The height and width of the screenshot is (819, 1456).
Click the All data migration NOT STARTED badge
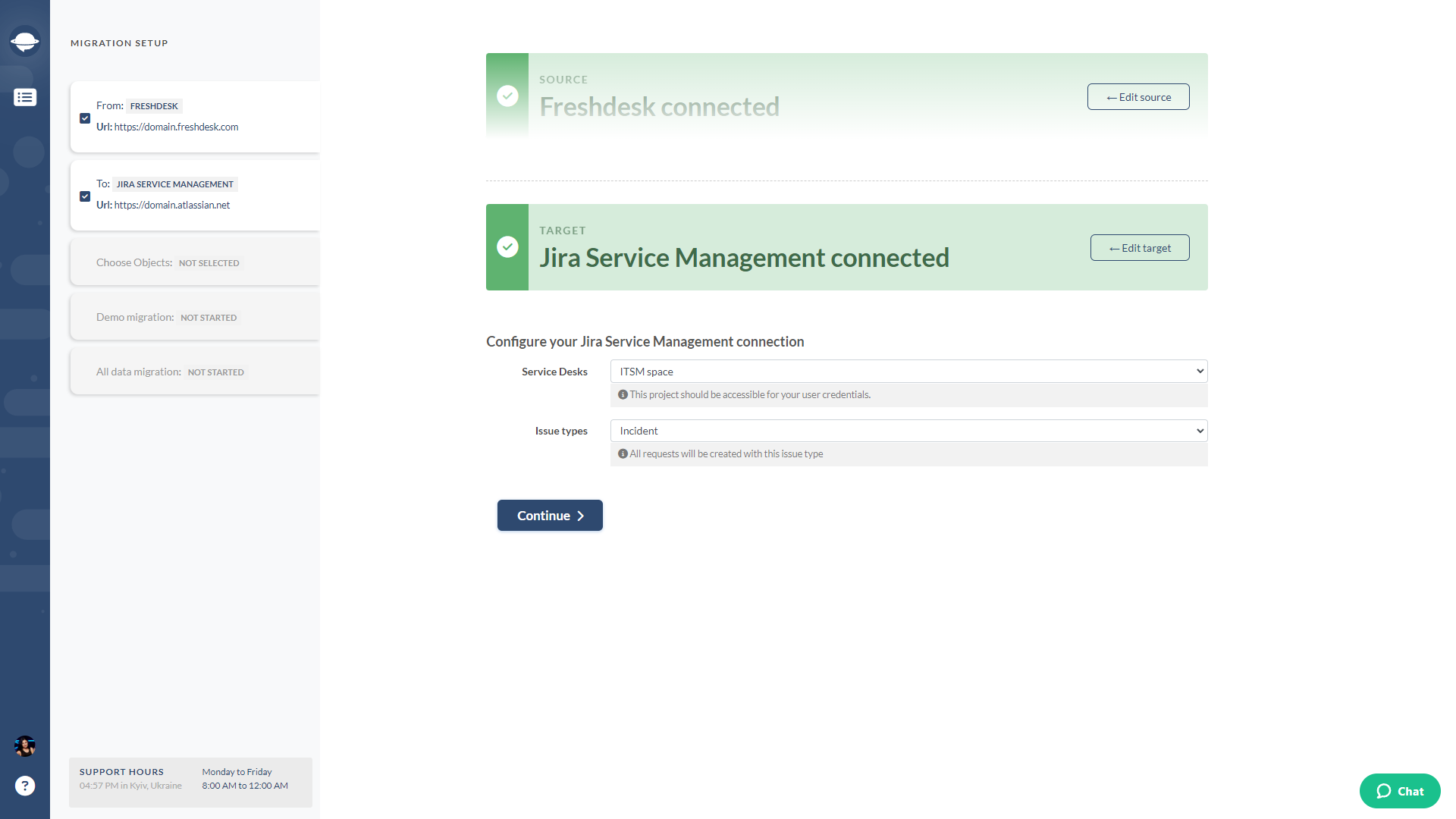click(216, 372)
